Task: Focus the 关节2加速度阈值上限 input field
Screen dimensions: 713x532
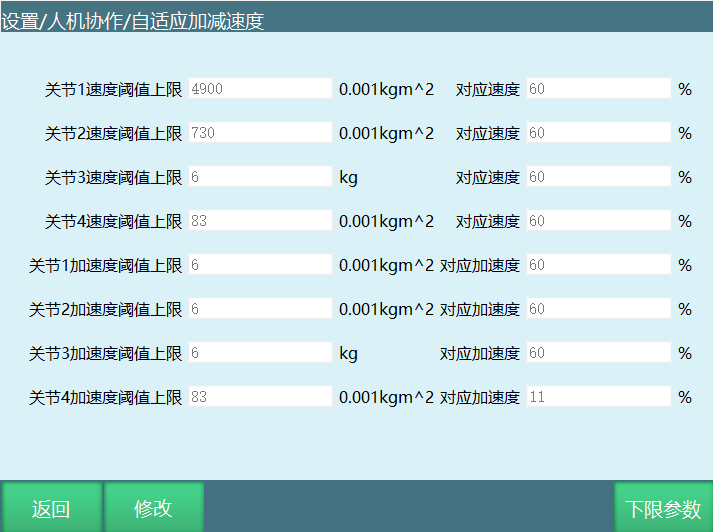Action: [x=260, y=309]
